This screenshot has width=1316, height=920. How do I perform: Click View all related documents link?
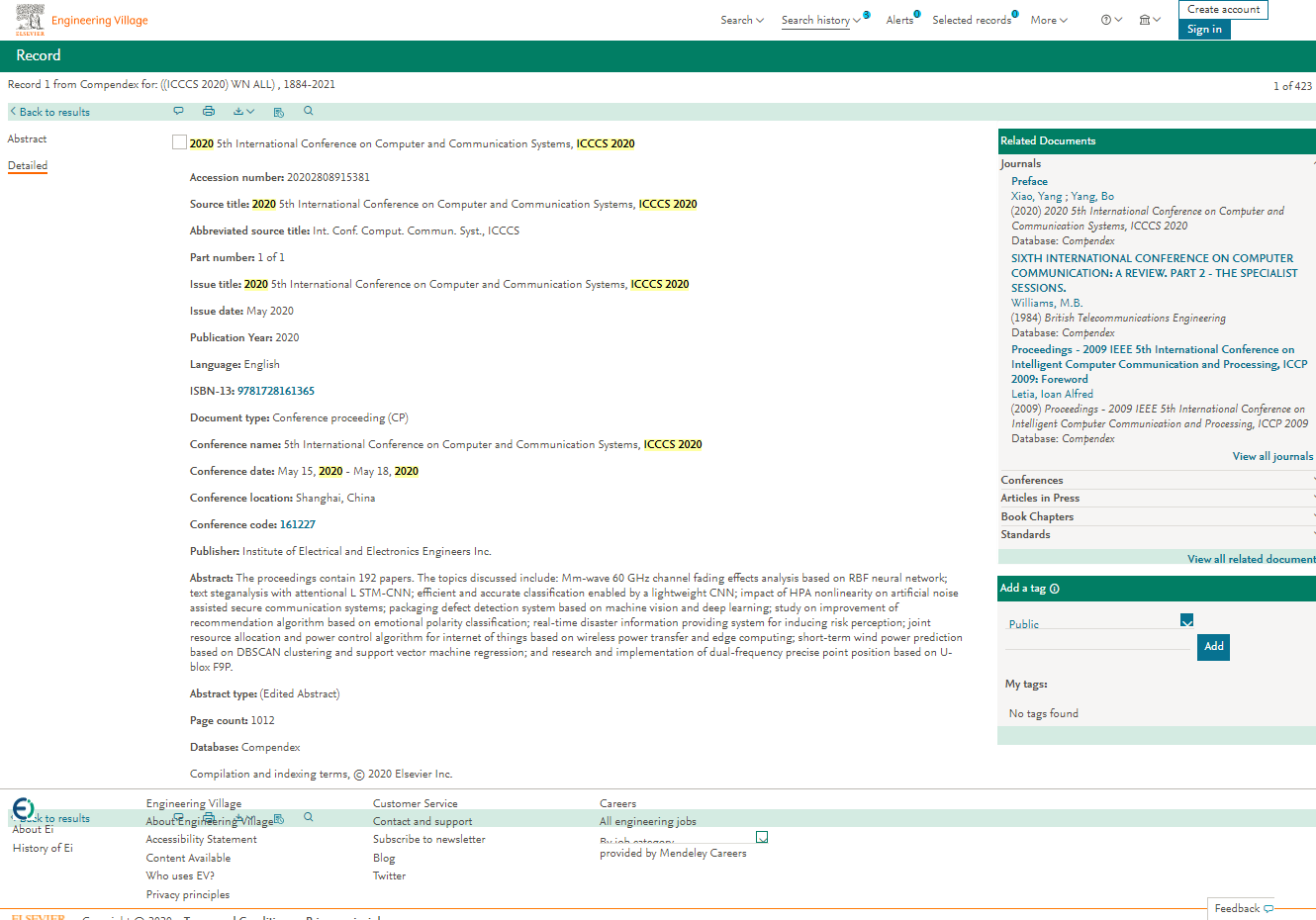pos(1252,559)
